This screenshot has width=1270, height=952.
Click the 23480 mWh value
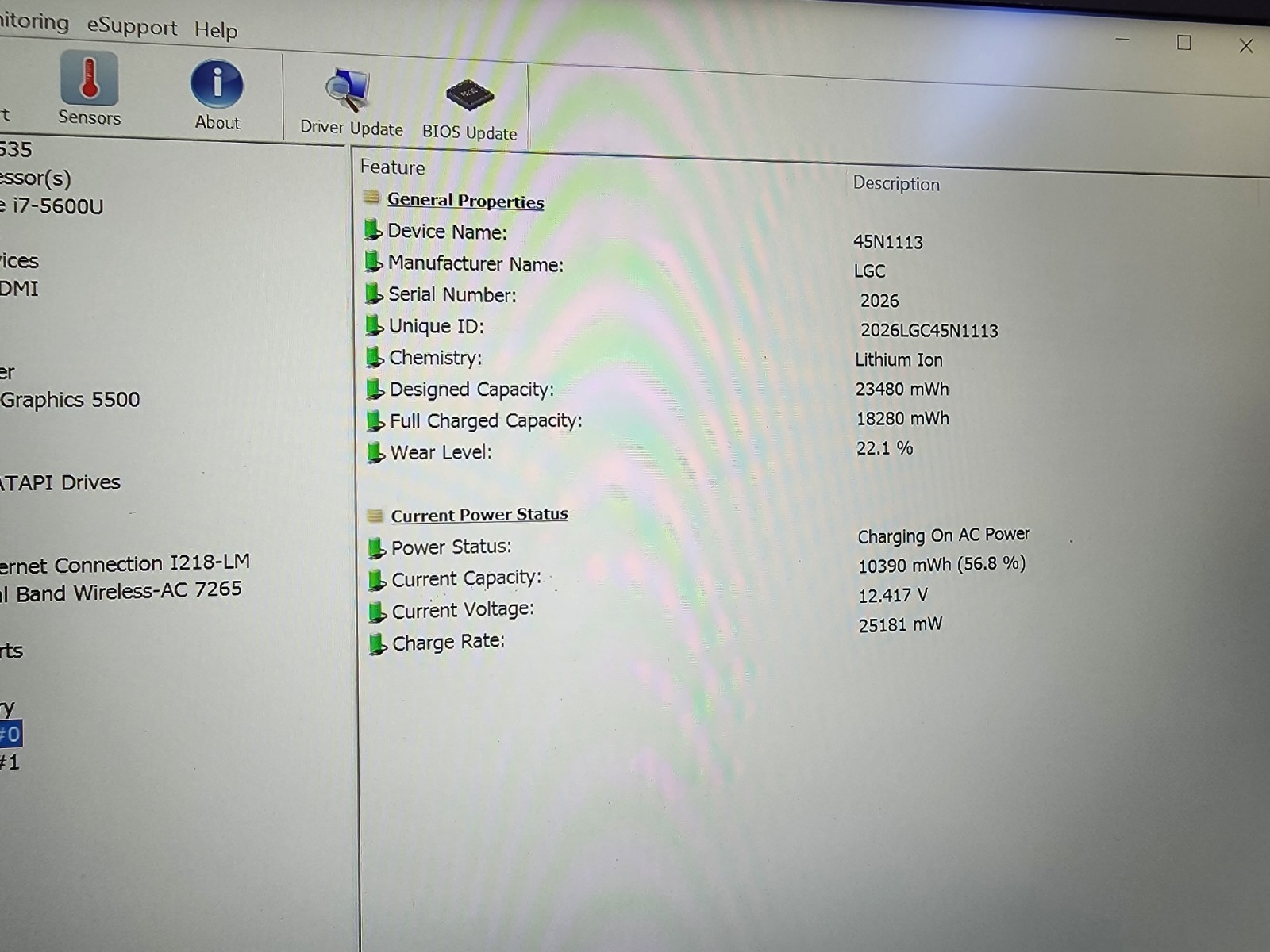tap(902, 389)
